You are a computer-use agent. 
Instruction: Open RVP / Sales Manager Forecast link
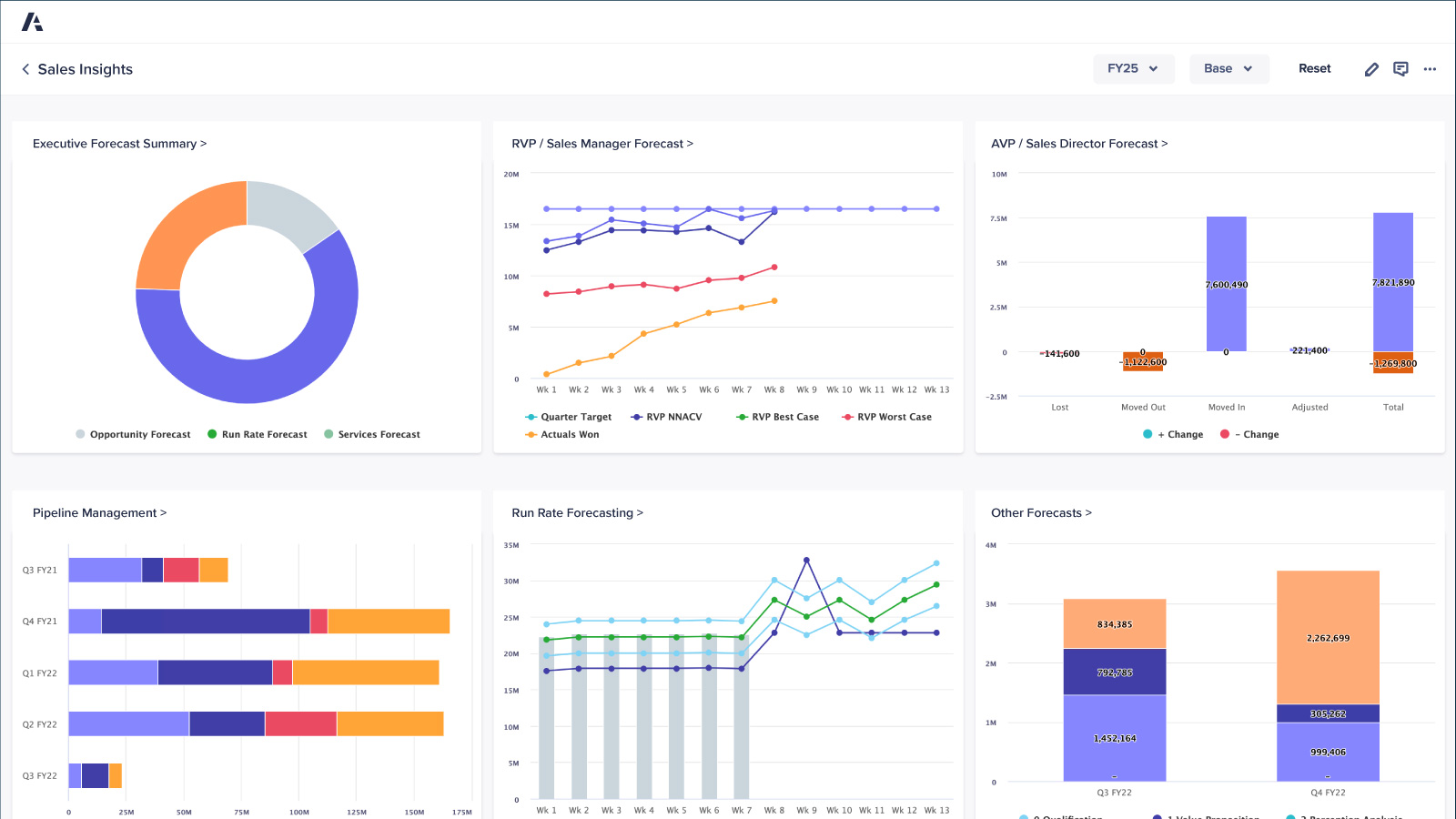click(x=602, y=144)
